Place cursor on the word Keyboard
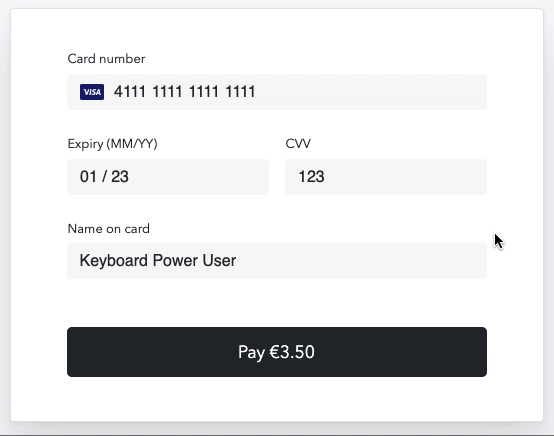554x436 pixels. [113, 261]
